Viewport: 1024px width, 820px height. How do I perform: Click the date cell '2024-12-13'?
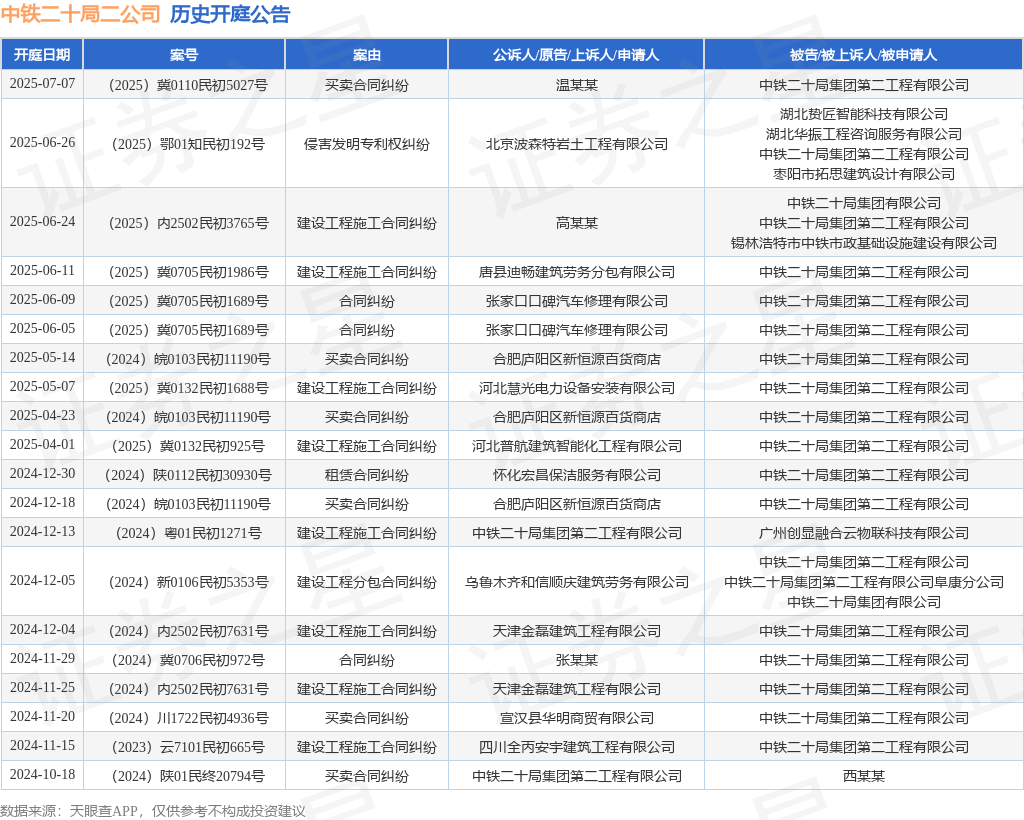42,531
